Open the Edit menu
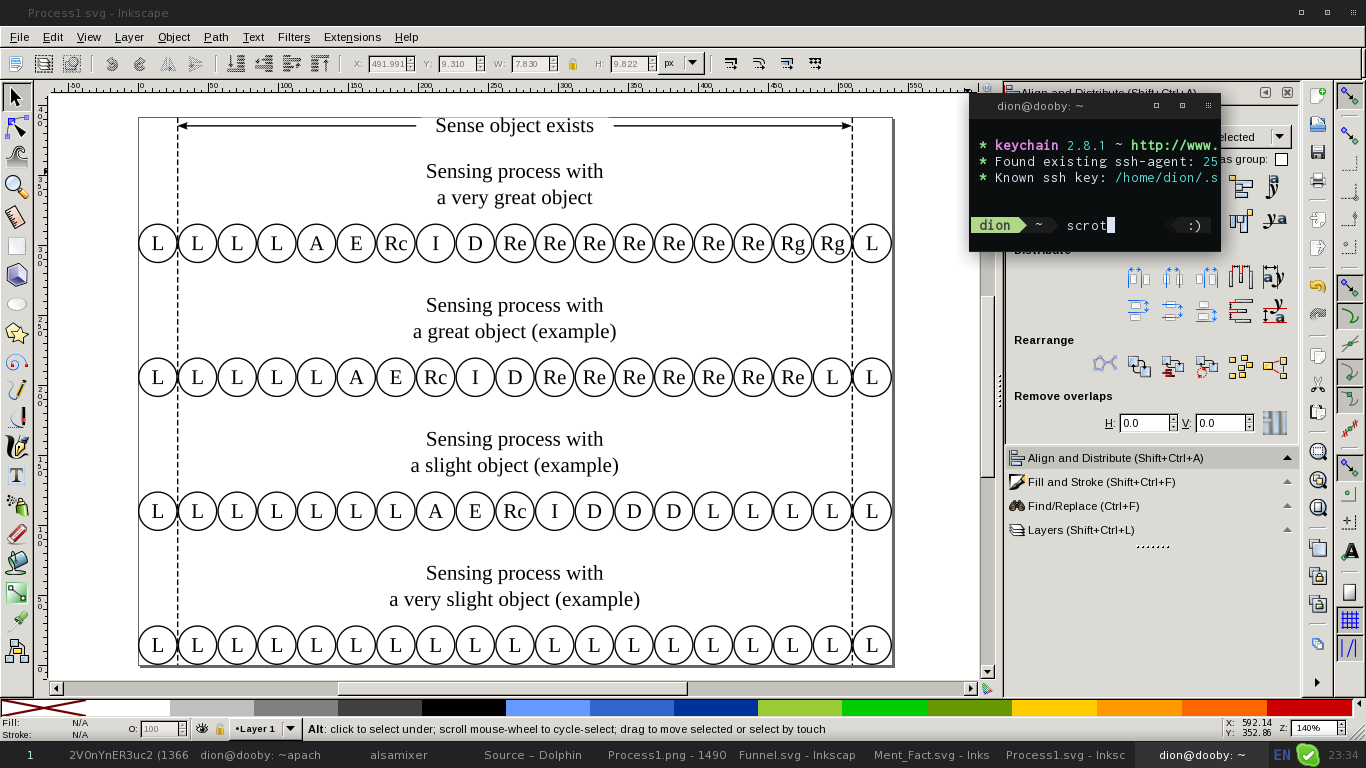Screen dimensions: 1366x768 point(52,37)
